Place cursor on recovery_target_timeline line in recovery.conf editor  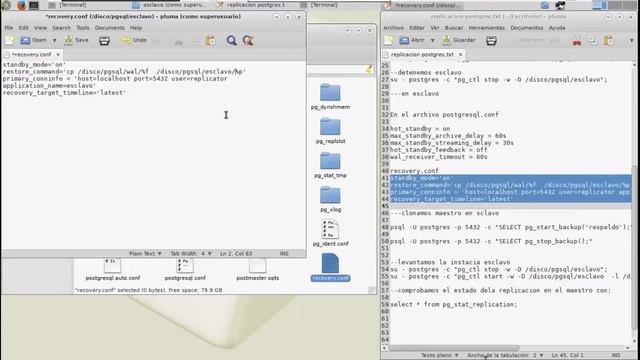click(x=64, y=93)
